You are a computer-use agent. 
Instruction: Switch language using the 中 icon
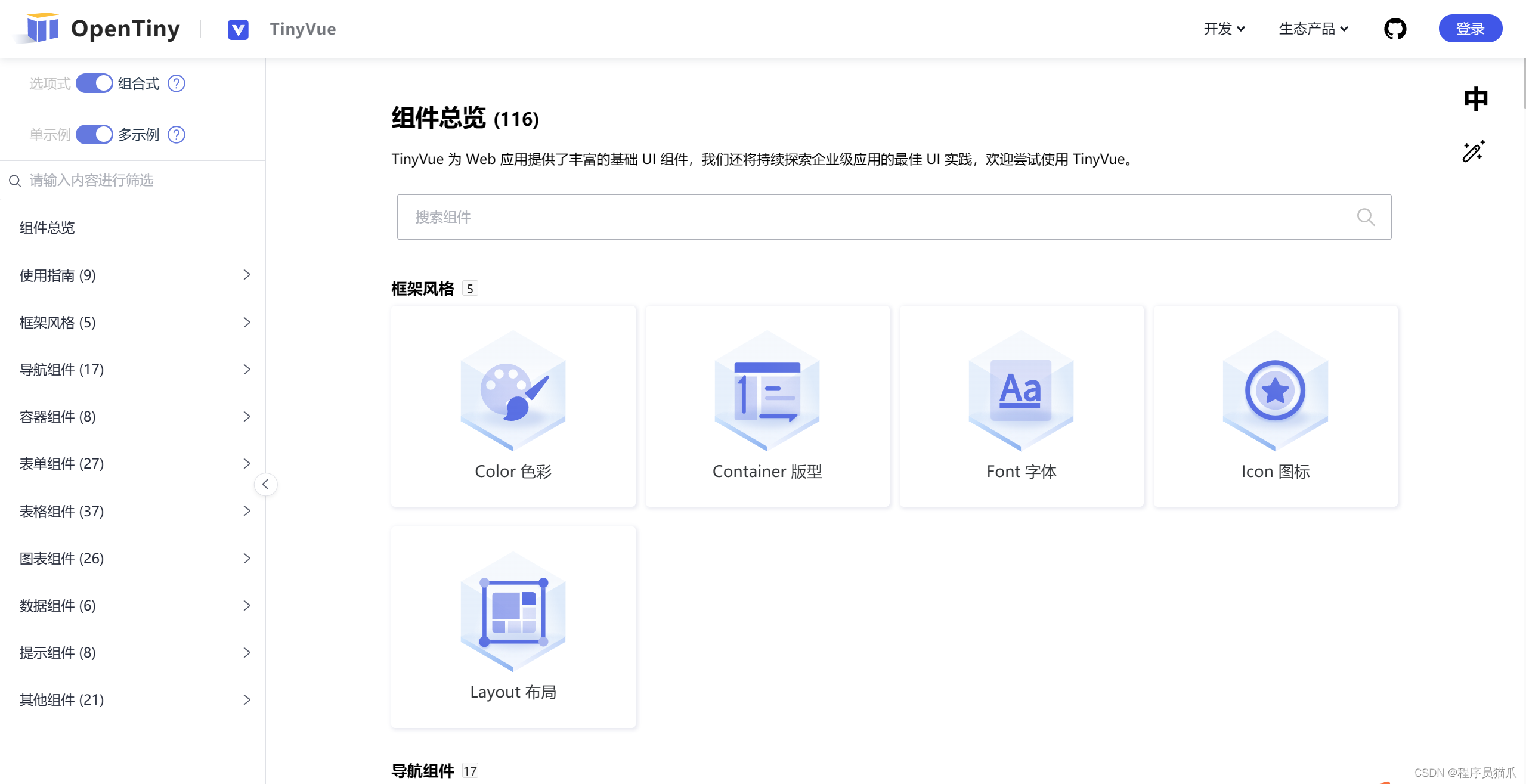[x=1475, y=99]
